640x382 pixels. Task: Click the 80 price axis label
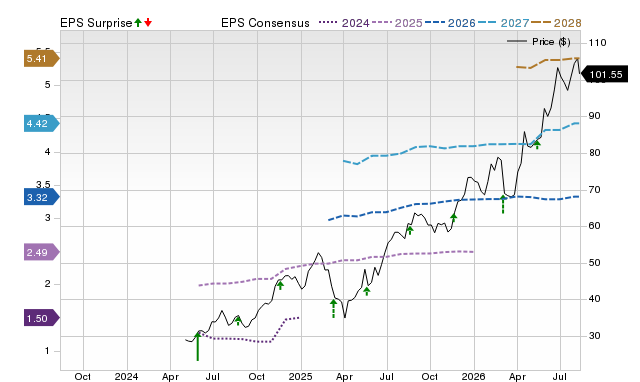tap(594, 153)
